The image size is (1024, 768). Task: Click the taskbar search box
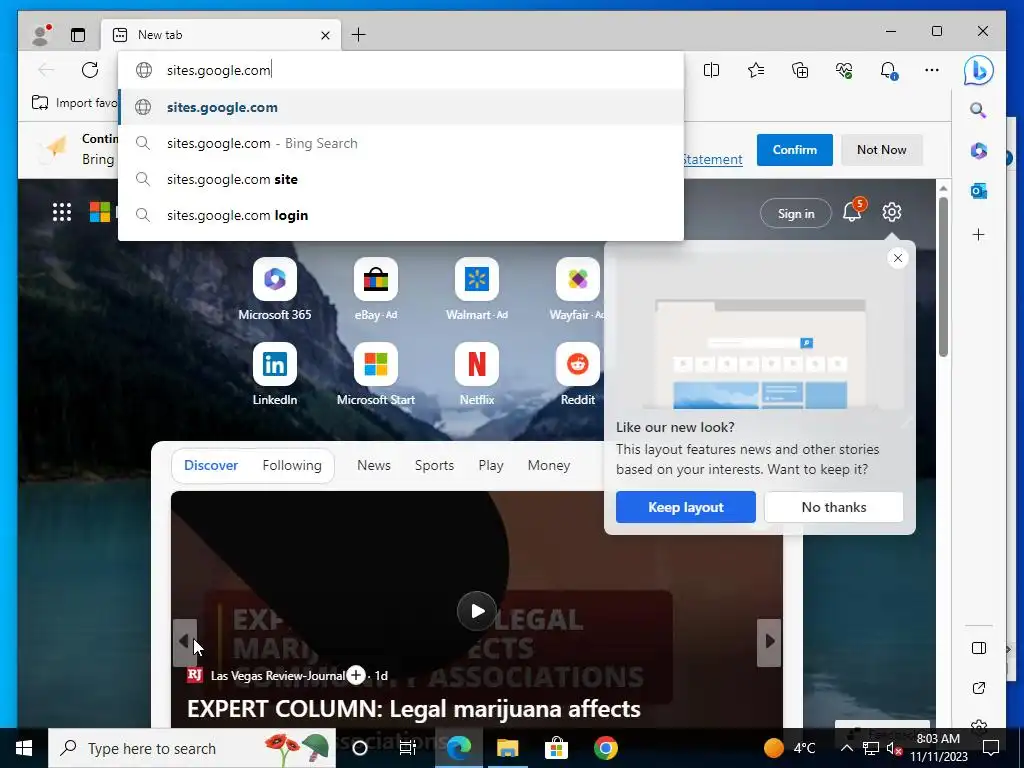(192, 748)
